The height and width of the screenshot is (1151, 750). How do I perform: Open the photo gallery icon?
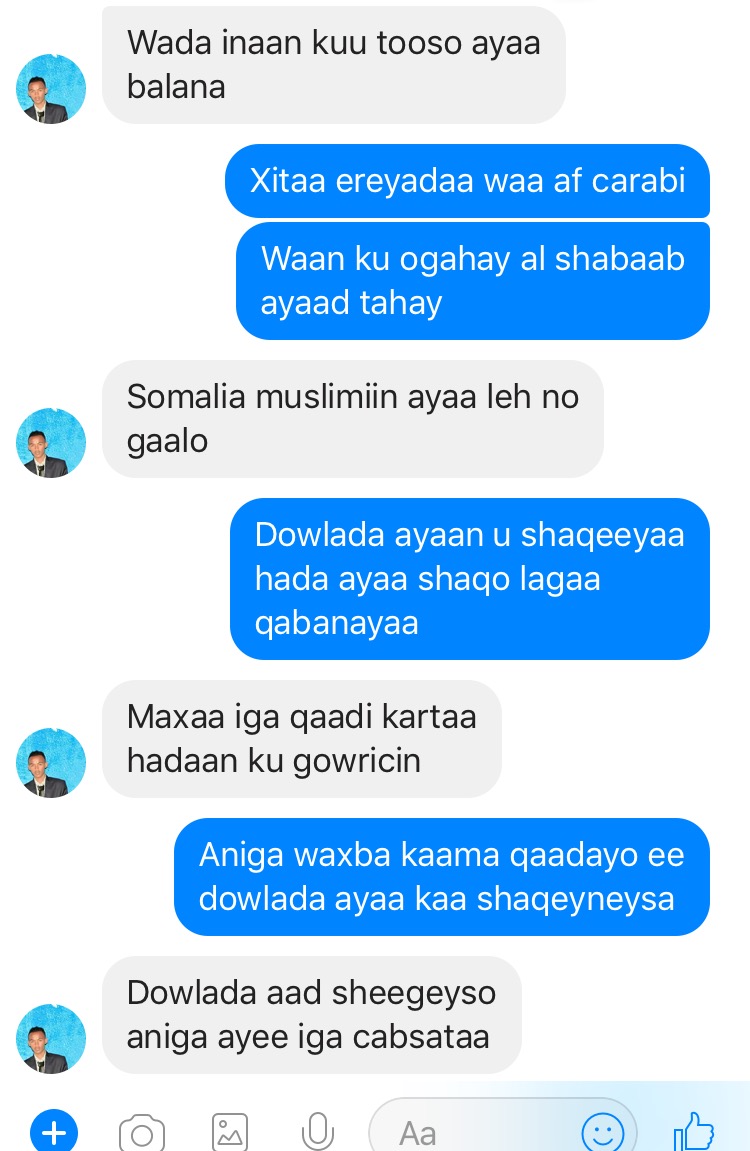tap(230, 1133)
